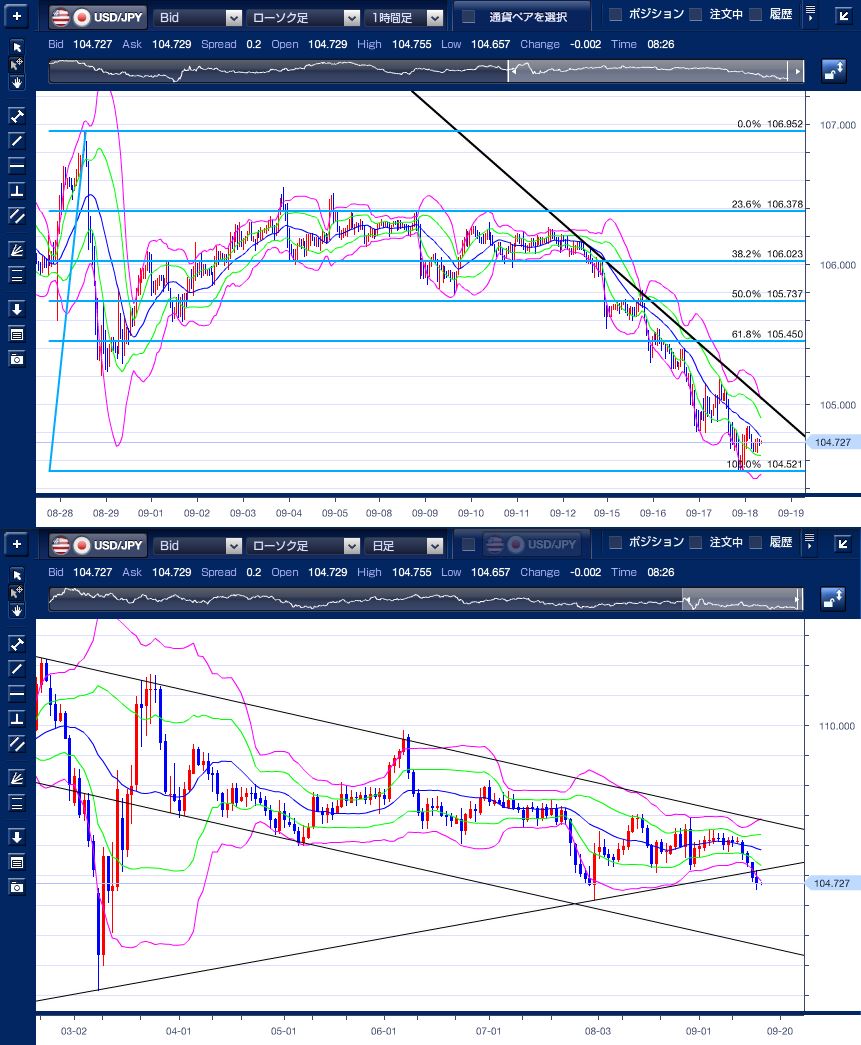This screenshot has width=861, height=1045.
Task: Click the top chart overview range slider
Action: 427,71
